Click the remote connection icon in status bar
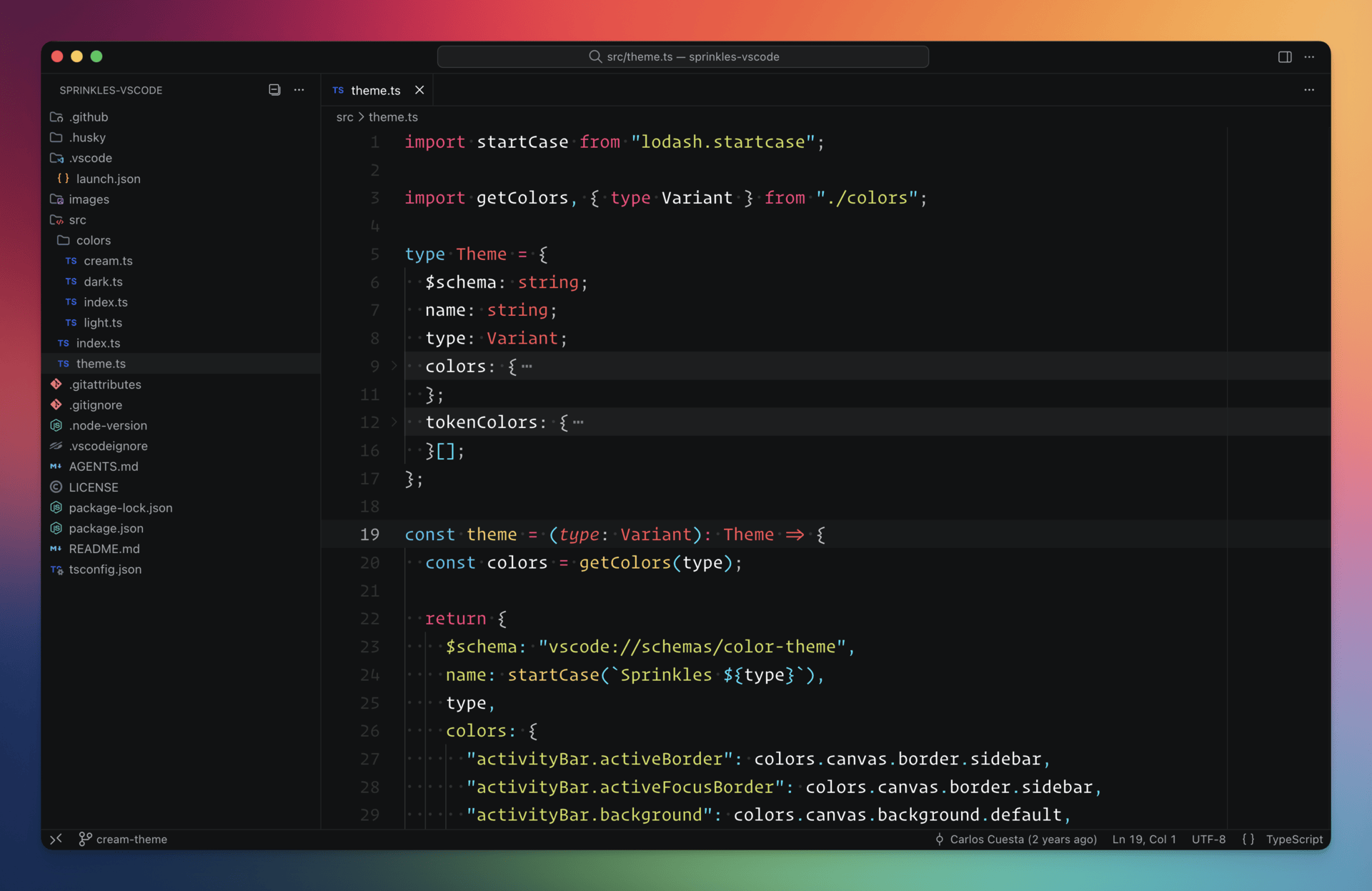Viewport: 1372px width, 891px height. tap(56, 839)
